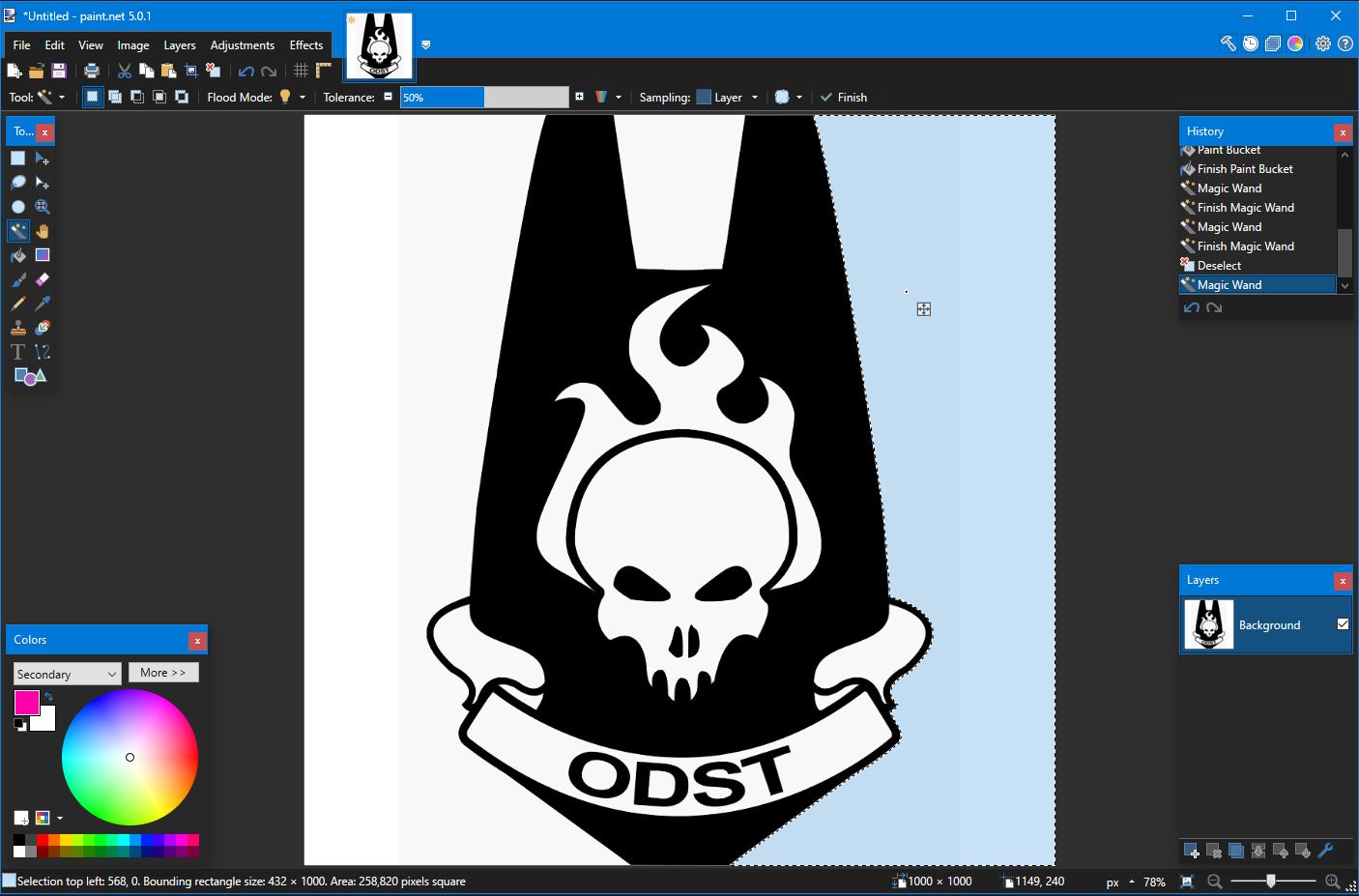1359x896 pixels.
Task: Select the Eraser tool
Action: click(x=43, y=279)
